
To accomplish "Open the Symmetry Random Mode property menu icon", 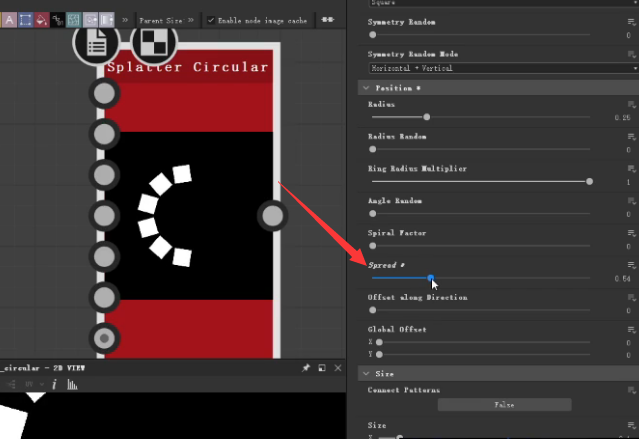I will coord(632,54).
